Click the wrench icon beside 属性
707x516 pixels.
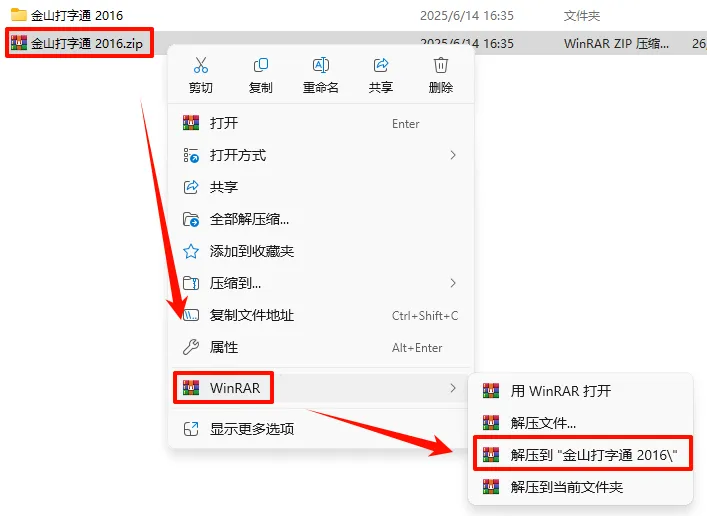pyautogui.click(x=191, y=347)
